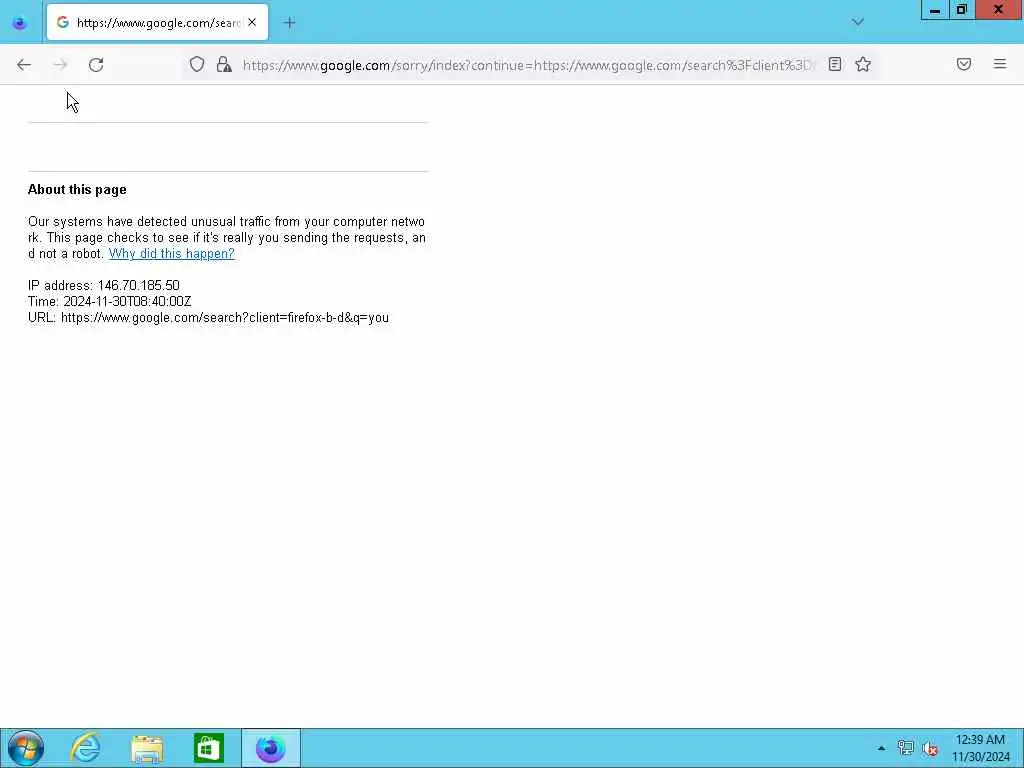Open the taskbar clock and date
This screenshot has width=1024, height=768.
tap(980, 748)
